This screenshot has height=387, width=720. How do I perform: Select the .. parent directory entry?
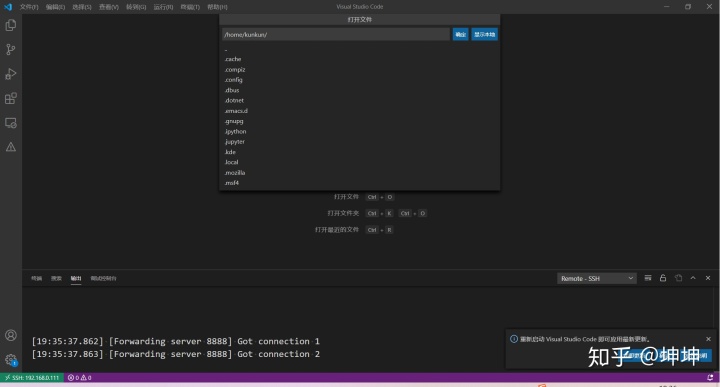coord(360,49)
